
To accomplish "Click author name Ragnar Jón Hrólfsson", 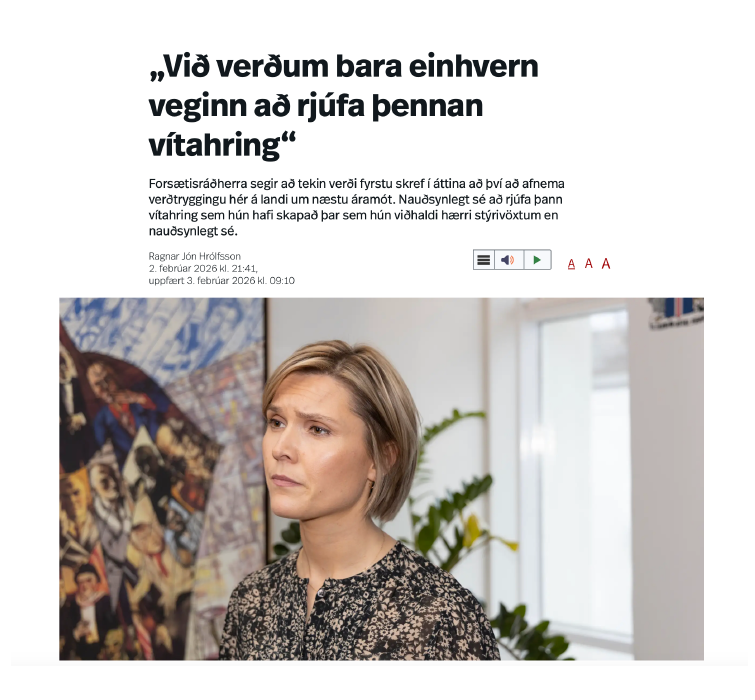I will pos(195,256).
